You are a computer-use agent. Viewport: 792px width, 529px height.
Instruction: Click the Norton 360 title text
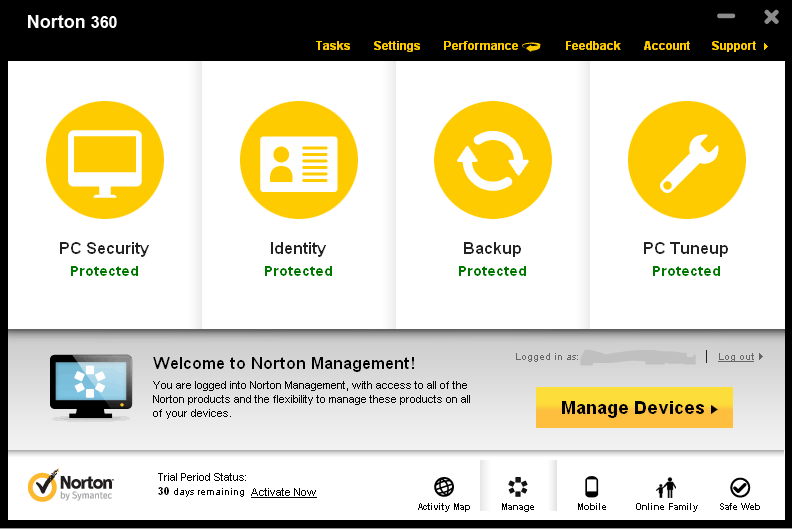72,22
